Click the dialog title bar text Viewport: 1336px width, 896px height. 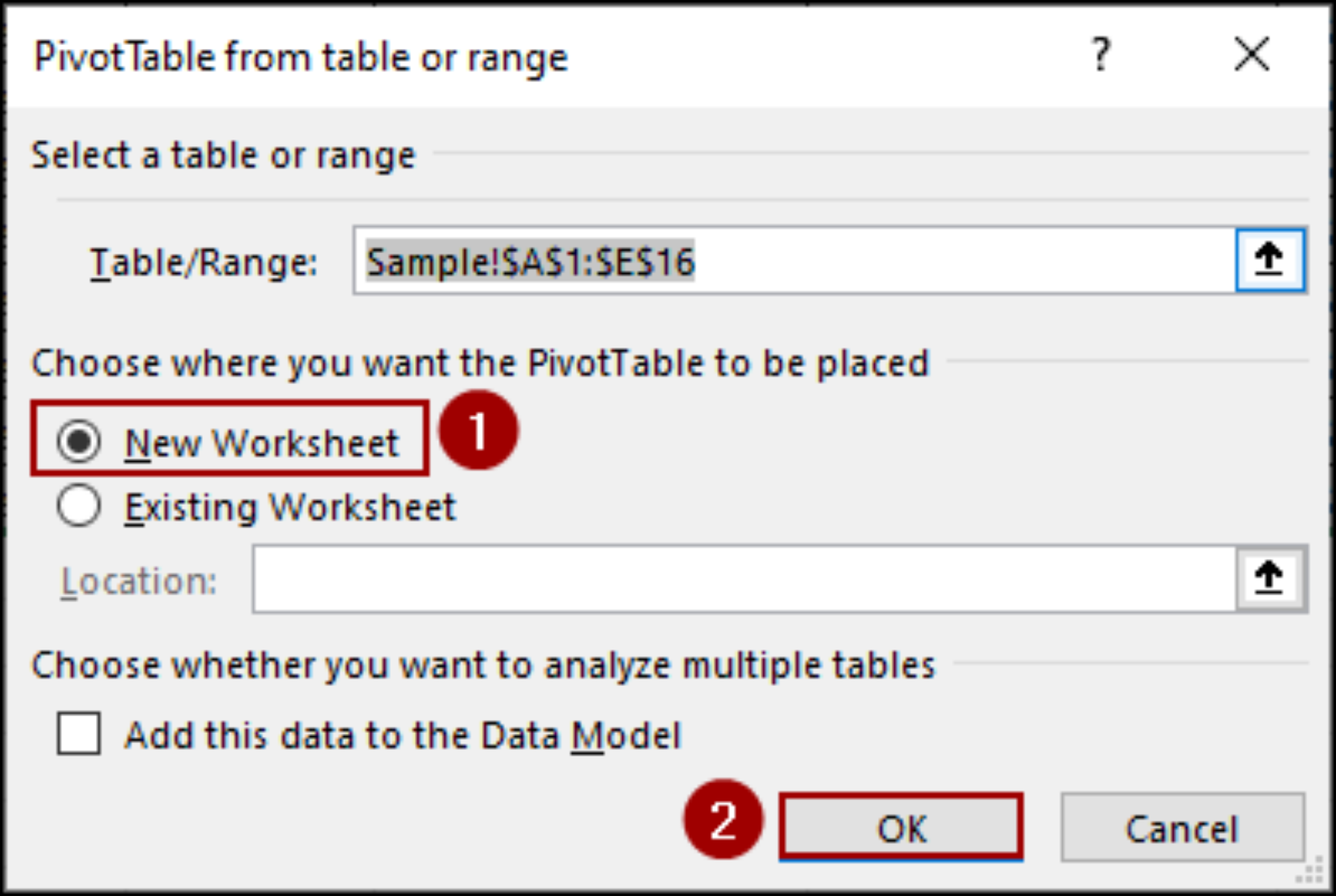(x=300, y=57)
